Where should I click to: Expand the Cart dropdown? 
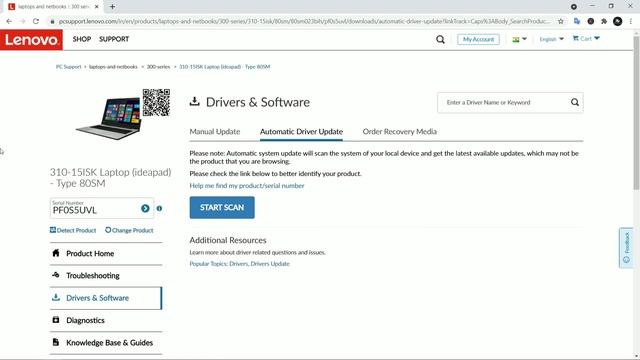(x=586, y=38)
